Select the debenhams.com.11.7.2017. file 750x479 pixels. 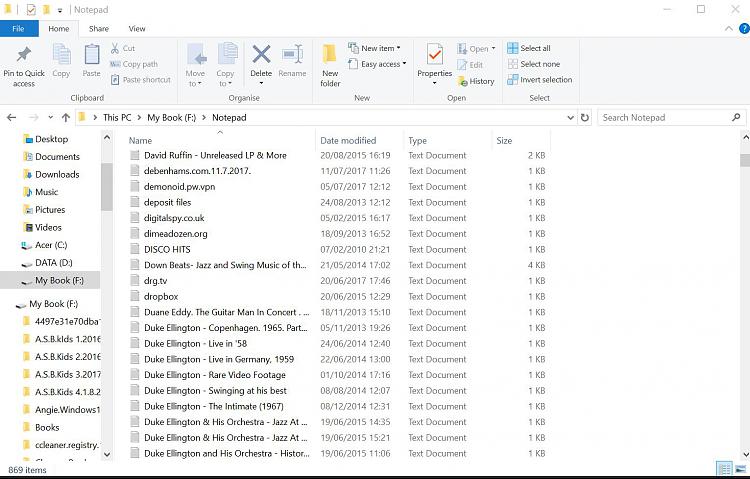click(198, 171)
